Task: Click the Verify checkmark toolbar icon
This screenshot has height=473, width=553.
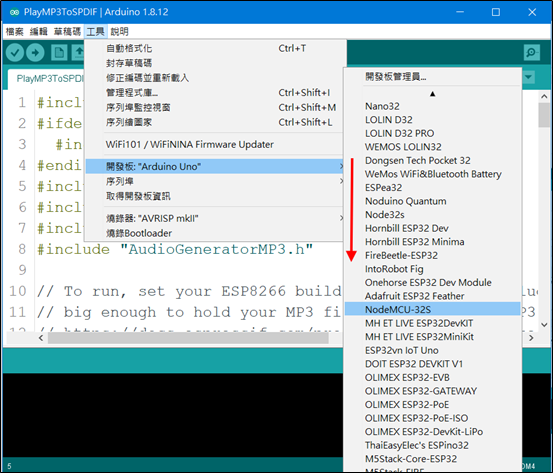Action: 15,53
